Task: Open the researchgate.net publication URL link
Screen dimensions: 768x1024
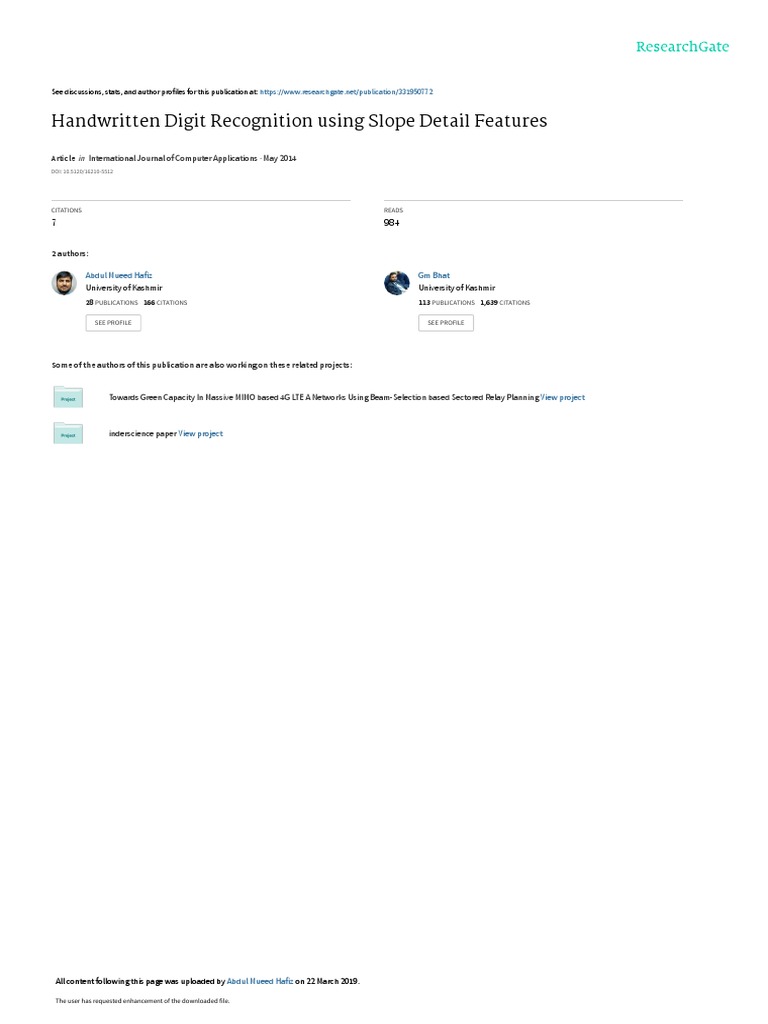Action: [x=346, y=92]
